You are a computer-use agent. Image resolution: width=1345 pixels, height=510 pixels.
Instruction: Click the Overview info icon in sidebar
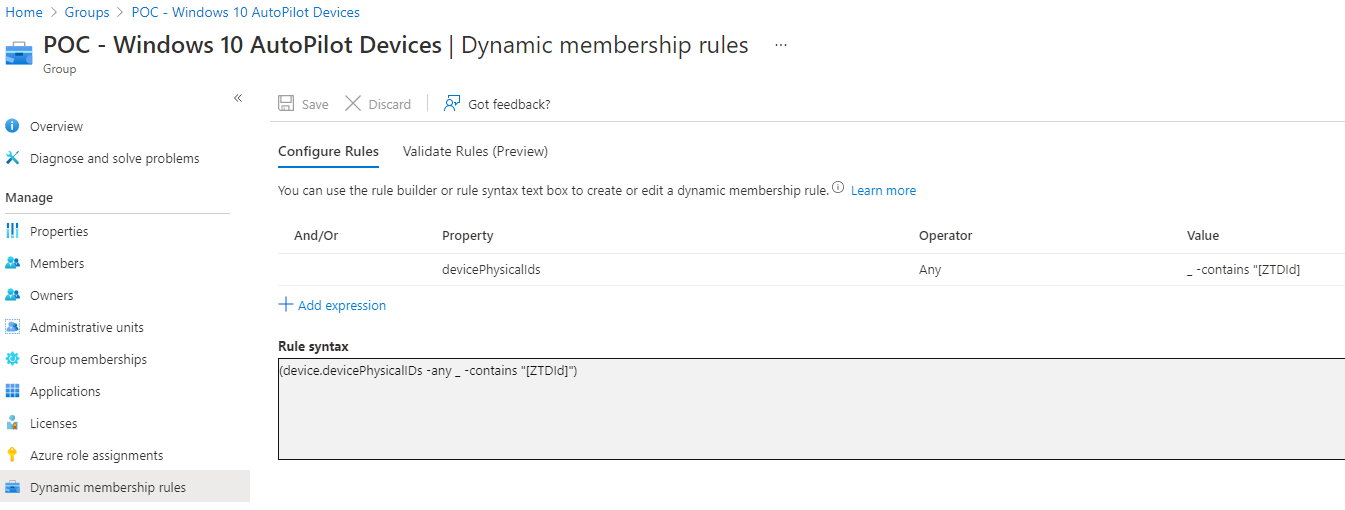click(12, 126)
